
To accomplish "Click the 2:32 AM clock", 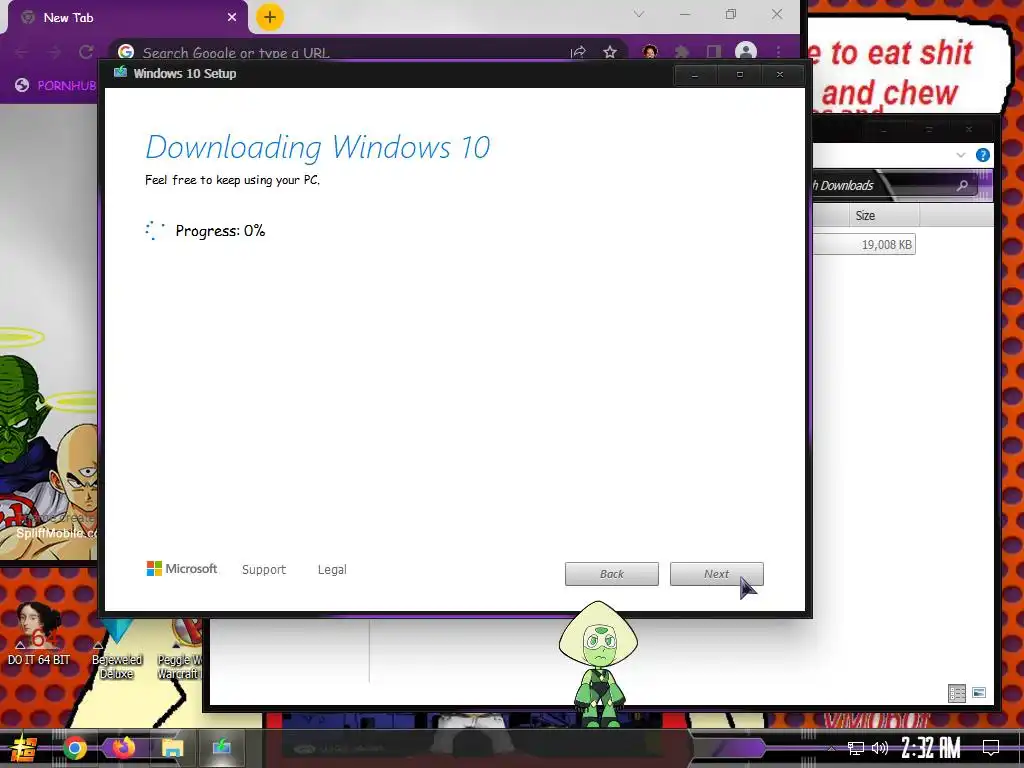I will pyautogui.click(x=931, y=748).
